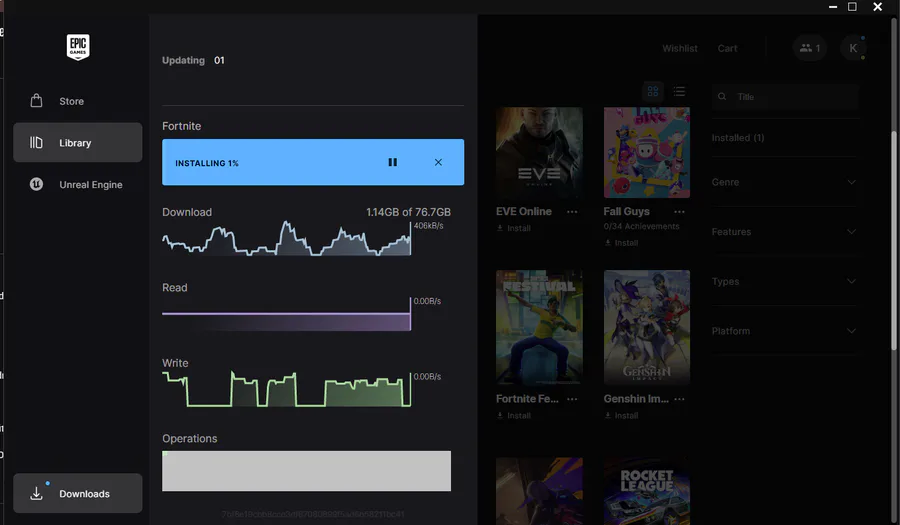Click the Unreal Engine logo icon
The height and width of the screenshot is (525, 900).
point(36,184)
